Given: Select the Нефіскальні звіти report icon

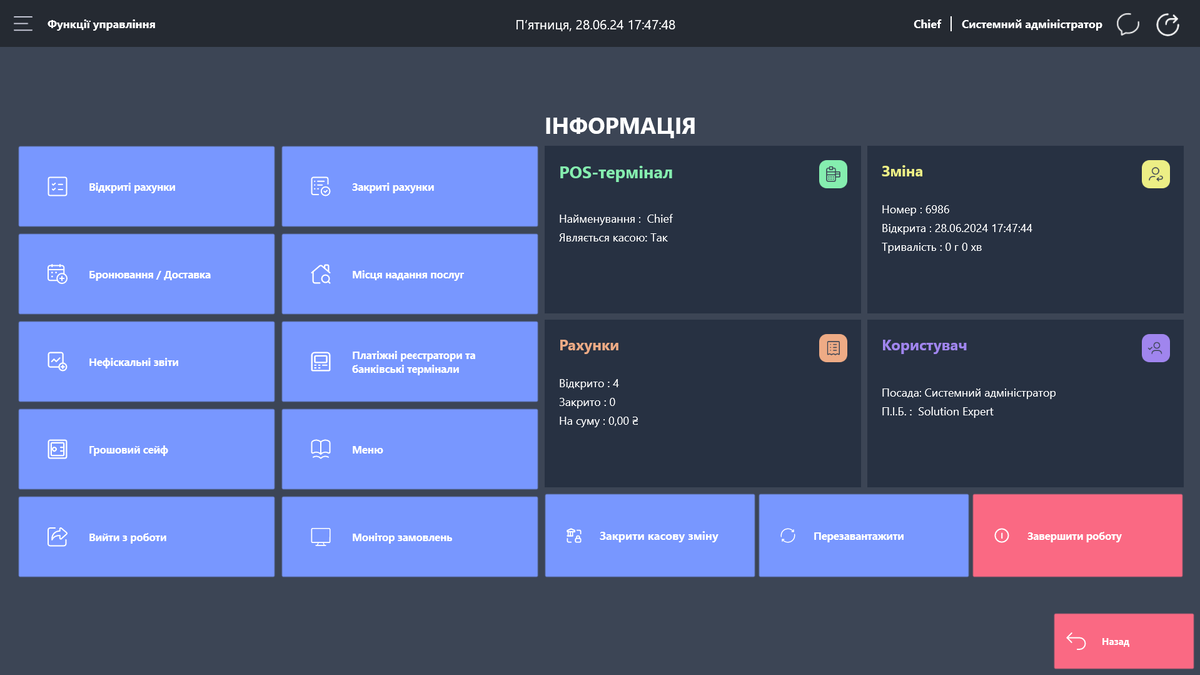Looking at the screenshot, I should point(58,361).
